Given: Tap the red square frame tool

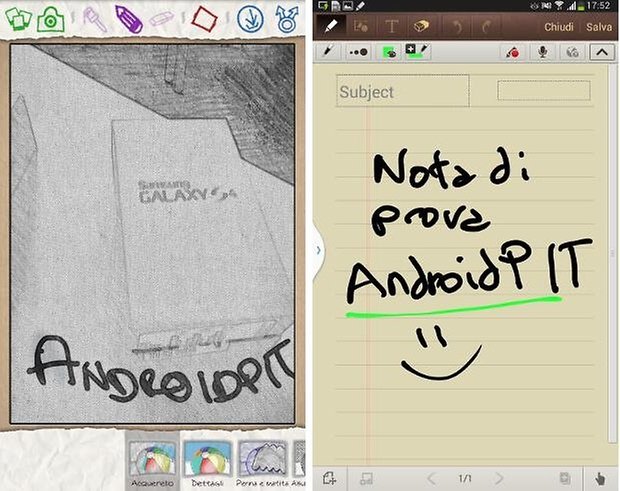Looking at the screenshot, I should (x=204, y=19).
